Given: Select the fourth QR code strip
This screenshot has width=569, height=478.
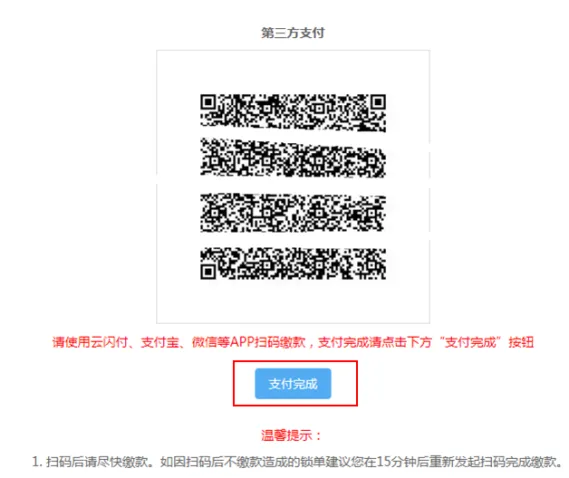Looking at the screenshot, I should pyautogui.click(x=293, y=263).
